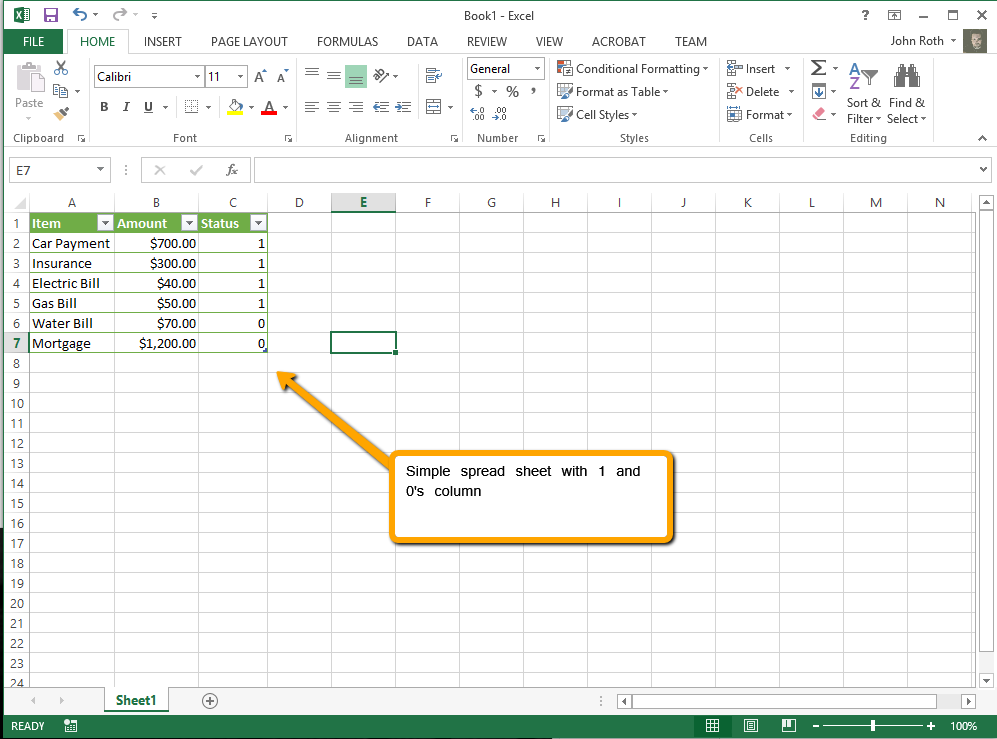997x739 pixels.
Task: Click the Font Color red swatch
Action: (x=270, y=106)
